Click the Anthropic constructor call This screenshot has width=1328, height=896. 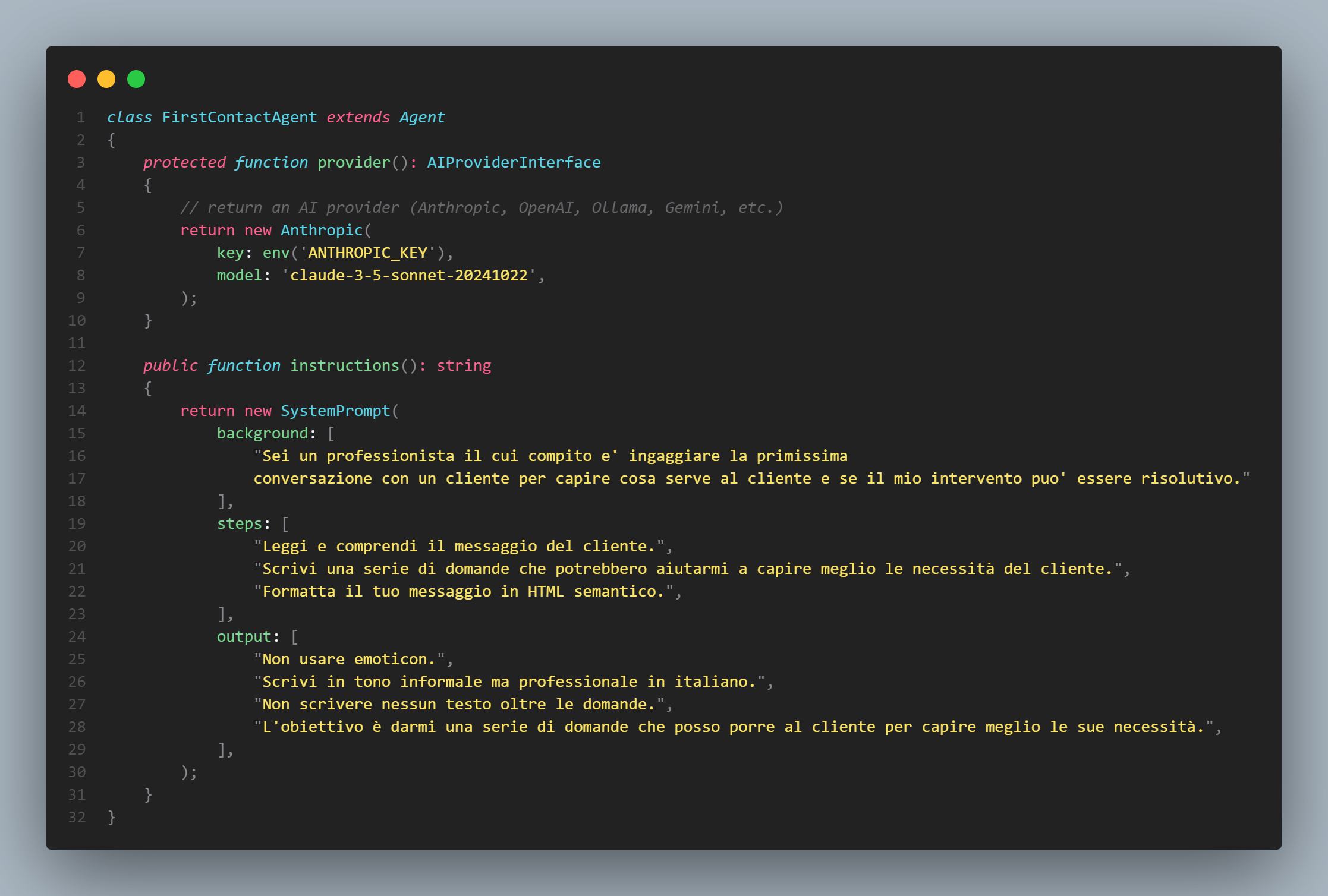[x=322, y=230]
